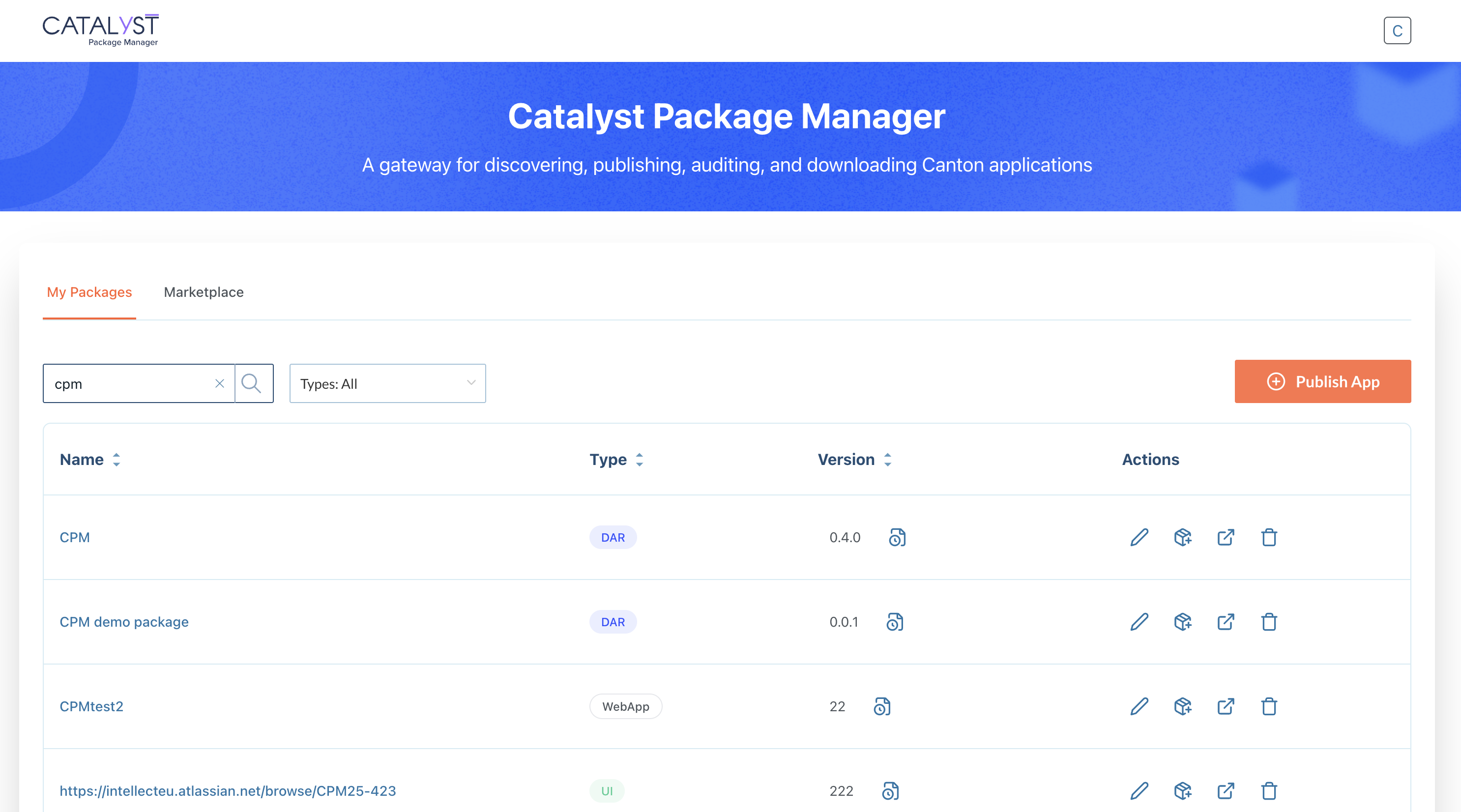Toggle Name column sort order
Image resolution: width=1461 pixels, height=812 pixels.
pos(117,460)
